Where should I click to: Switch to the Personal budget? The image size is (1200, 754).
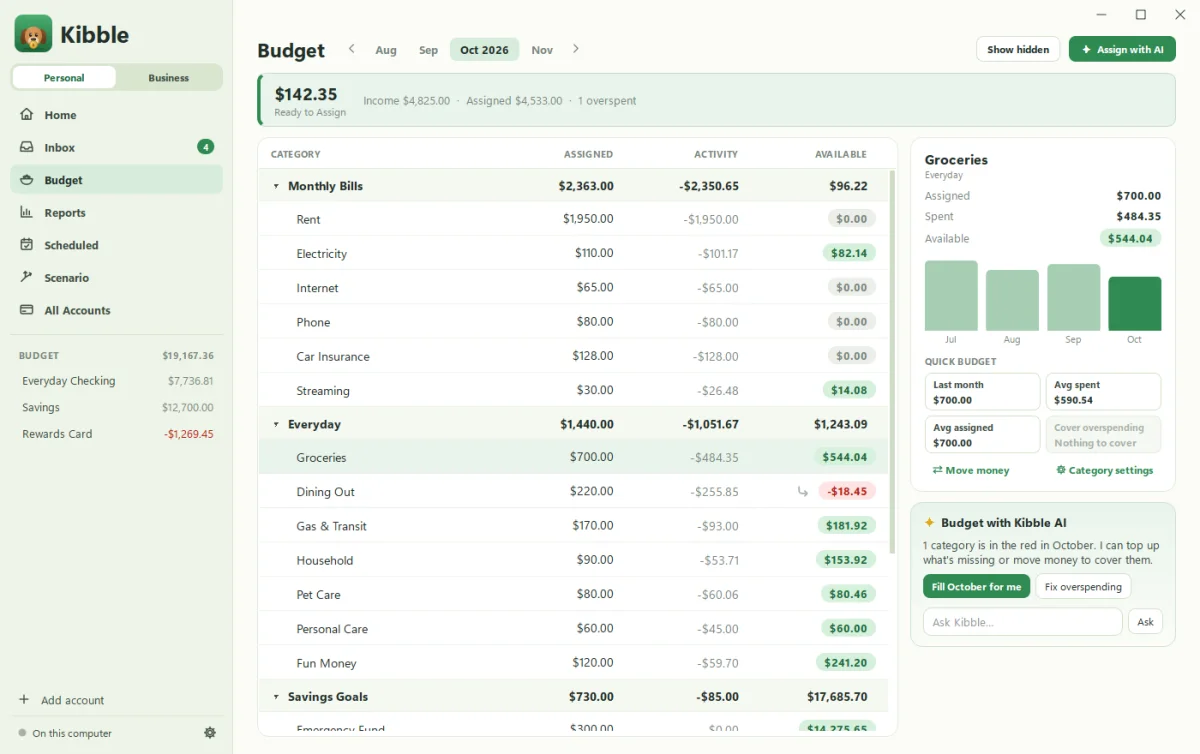coord(64,77)
